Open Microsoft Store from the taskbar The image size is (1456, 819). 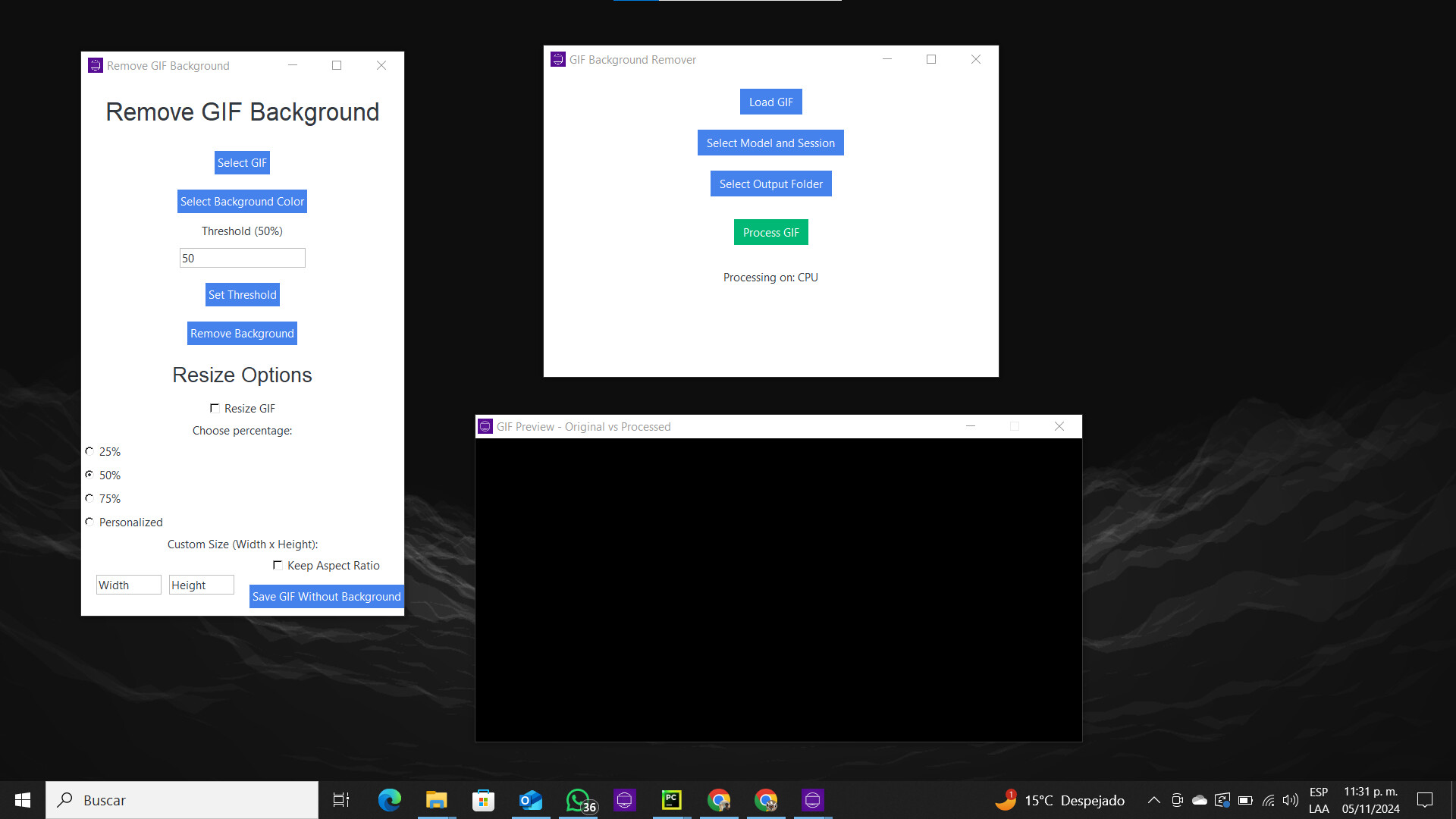pyautogui.click(x=483, y=799)
